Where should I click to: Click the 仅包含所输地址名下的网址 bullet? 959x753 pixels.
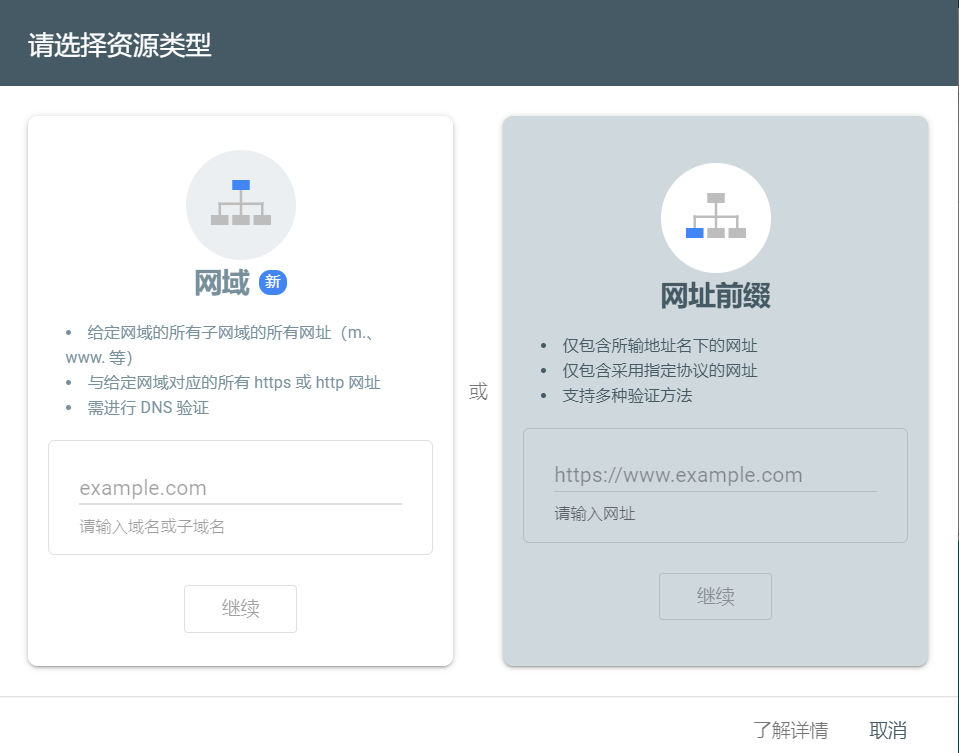click(x=660, y=346)
